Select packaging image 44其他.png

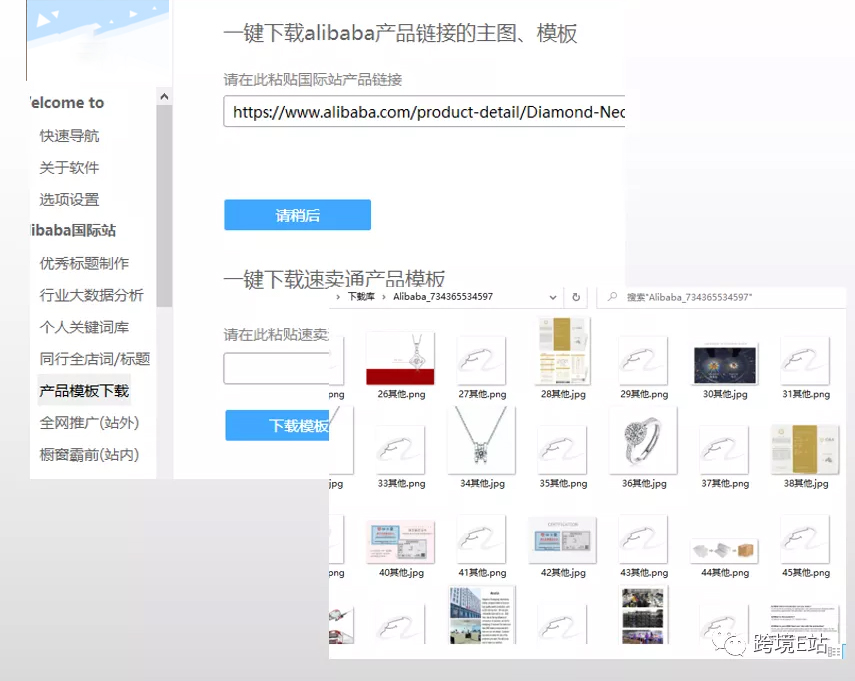coord(725,550)
